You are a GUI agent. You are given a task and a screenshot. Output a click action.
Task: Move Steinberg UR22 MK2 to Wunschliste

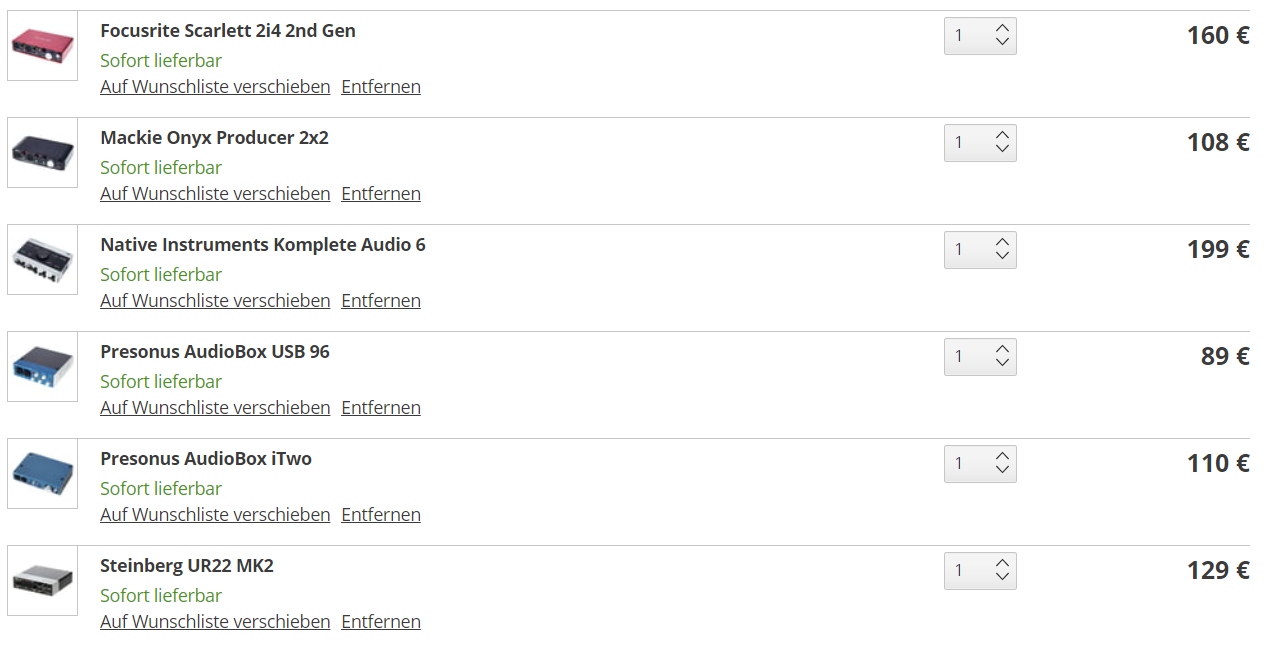pyautogui.click(x=215, y=622)
